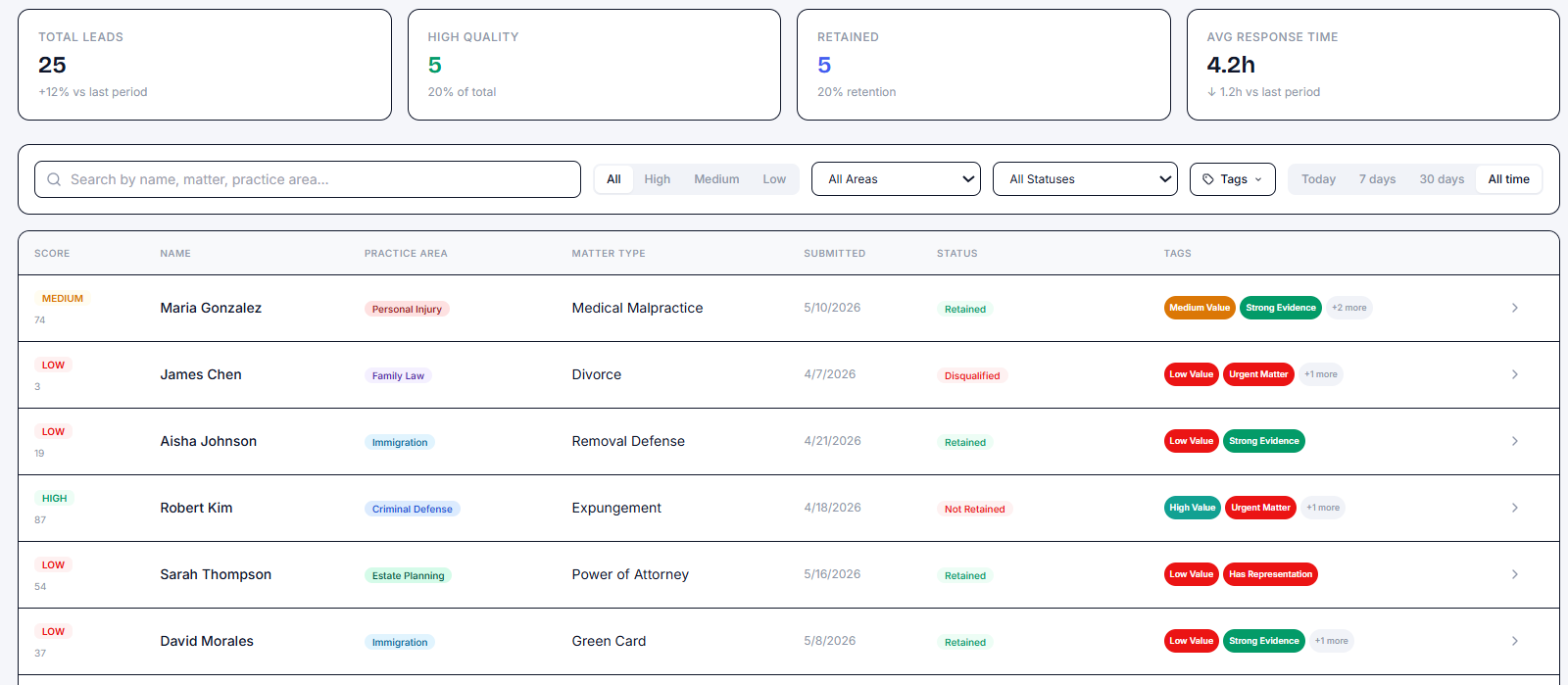Click the search magnifier icon
The height and width of the screenshot is (685, 1568).
pos(54,179)
